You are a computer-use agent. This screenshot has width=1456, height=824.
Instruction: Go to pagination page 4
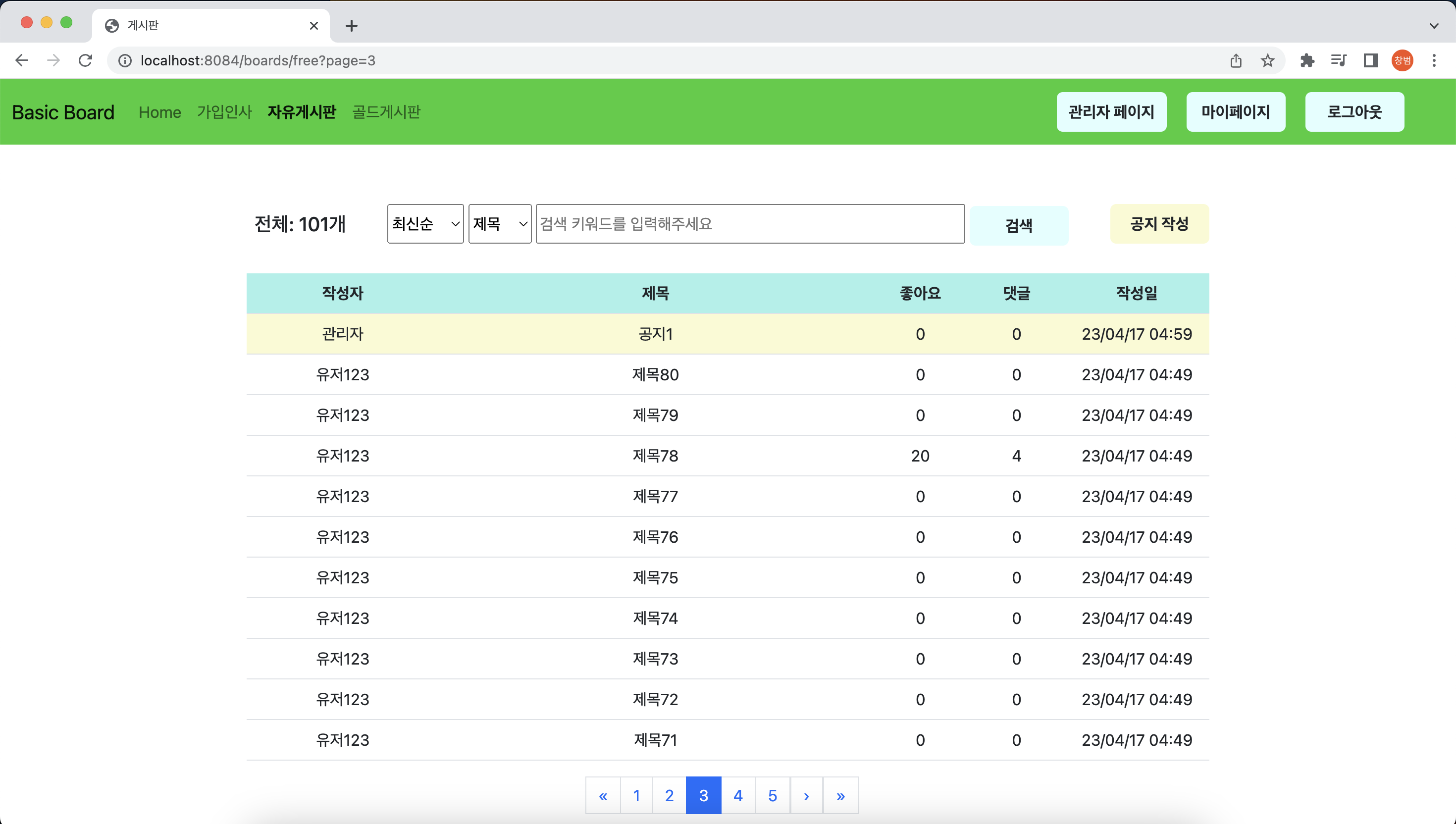[x=738, y=796]
